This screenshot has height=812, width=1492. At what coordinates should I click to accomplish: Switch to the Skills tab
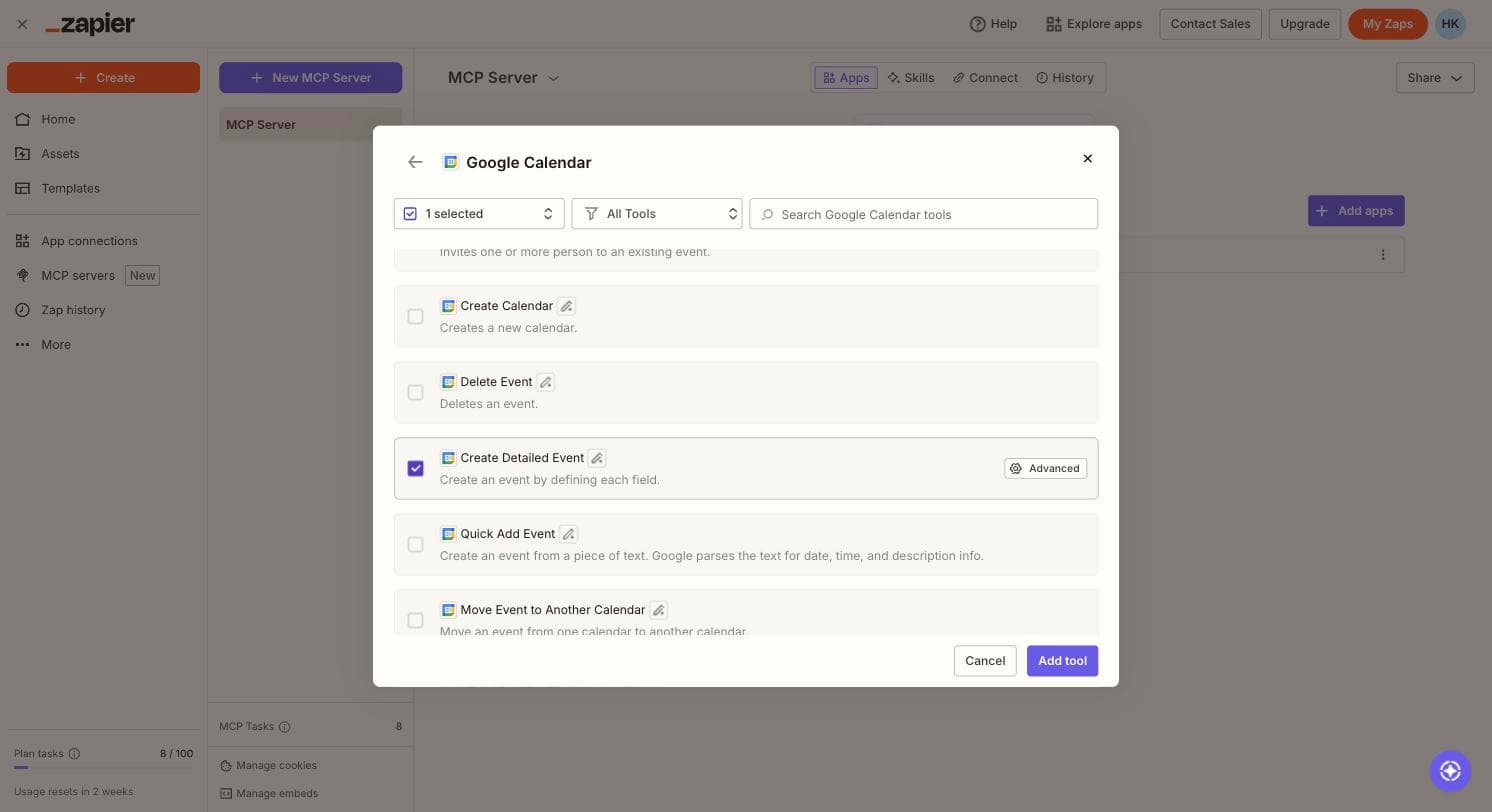911,78
